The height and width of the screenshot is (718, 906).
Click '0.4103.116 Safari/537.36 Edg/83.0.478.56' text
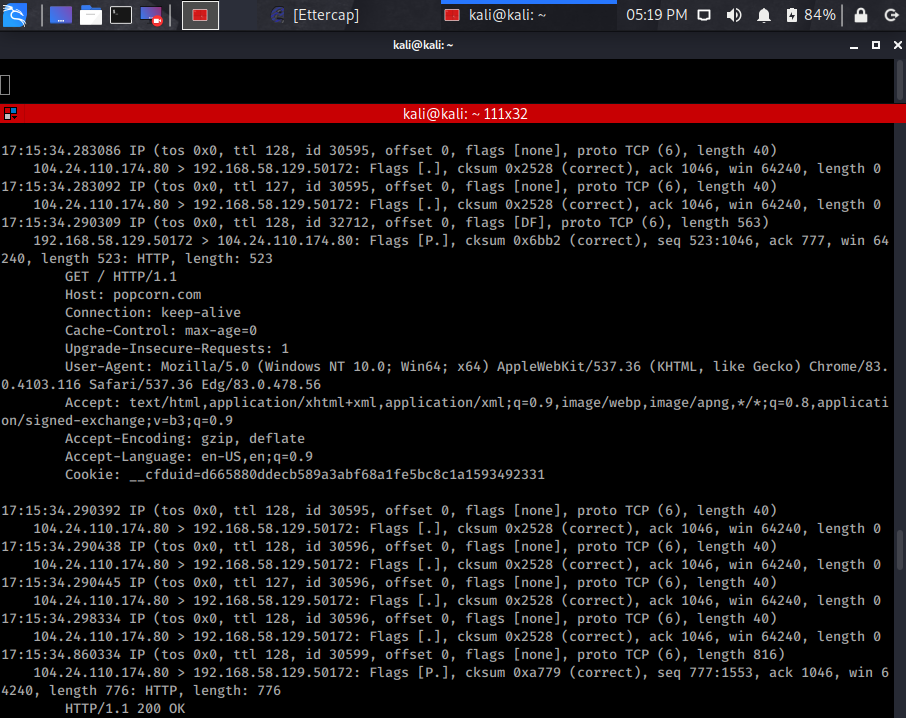tap(161, 384)
